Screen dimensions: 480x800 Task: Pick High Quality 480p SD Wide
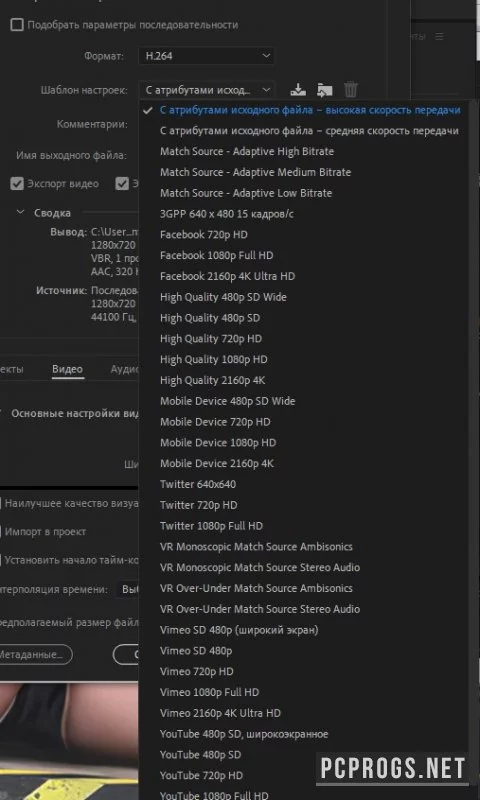point(223,297)
